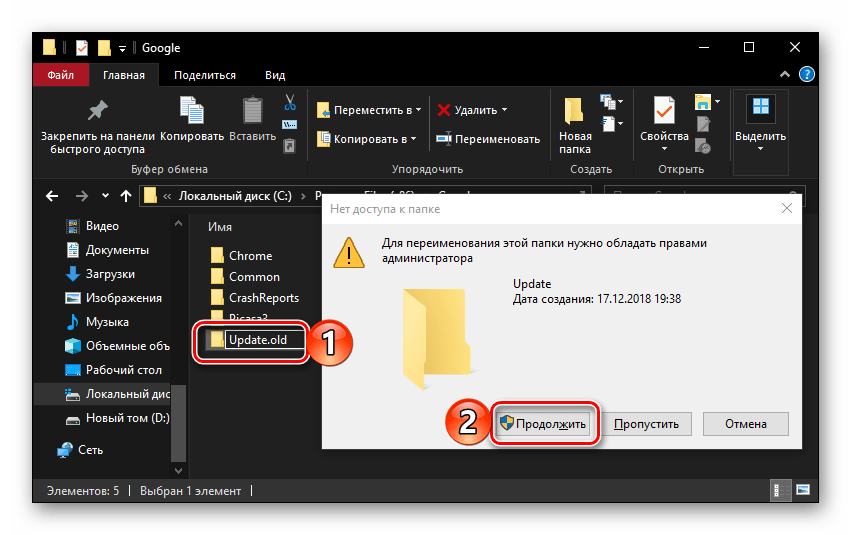The image size is (851, 535).
Task: Click the large folder thumbnail in dialog
Action: click(x=439, y=339)
